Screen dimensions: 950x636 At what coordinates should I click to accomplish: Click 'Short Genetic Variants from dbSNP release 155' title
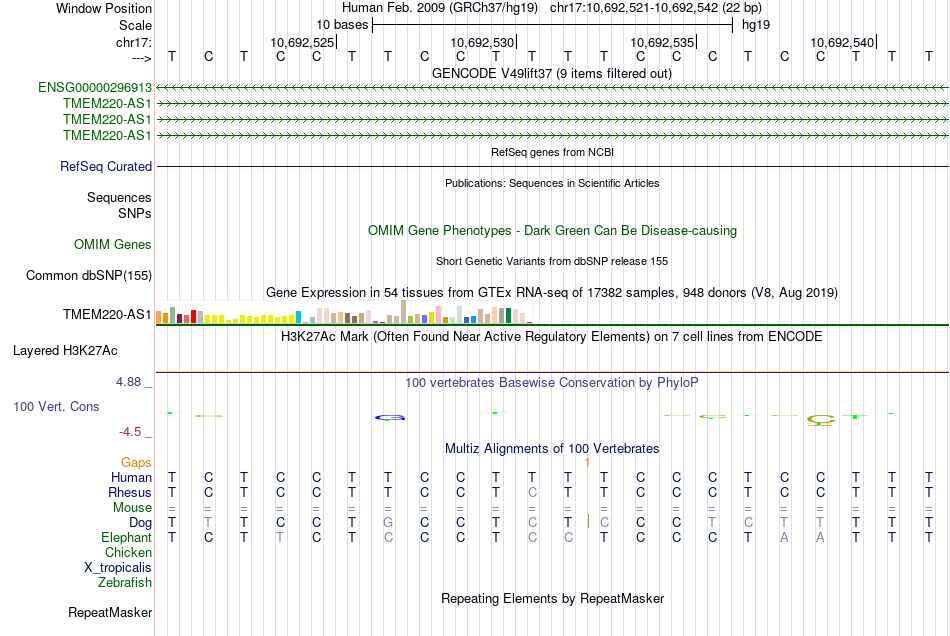[552, 261]
